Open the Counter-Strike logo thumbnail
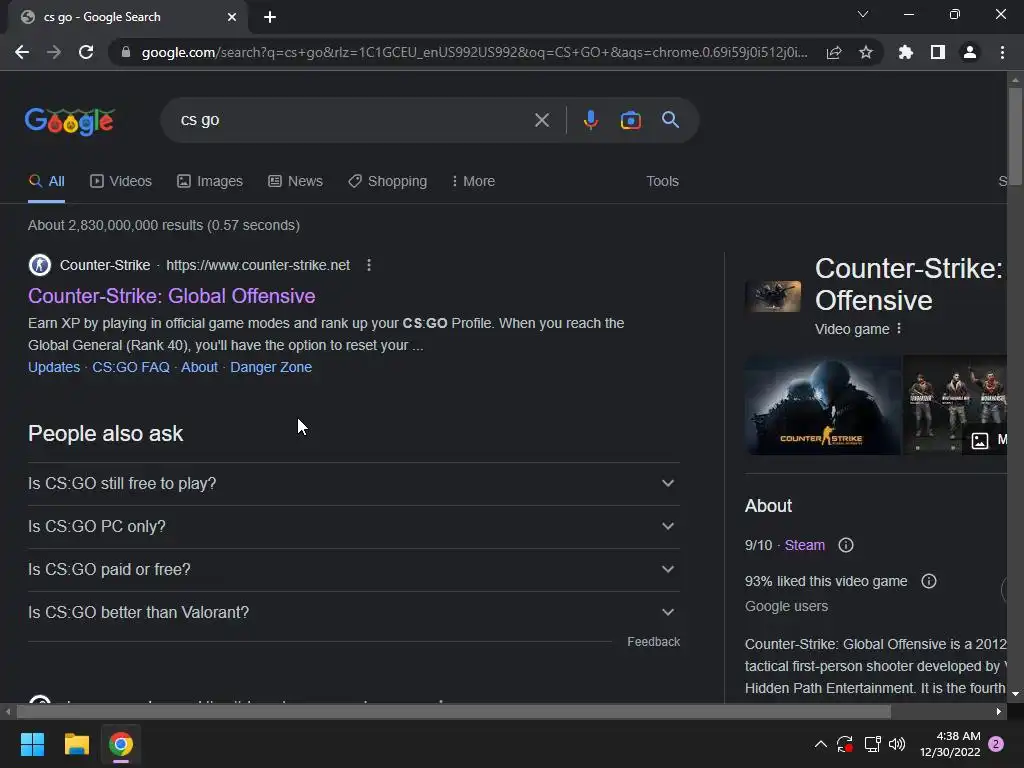 point(823,405)
